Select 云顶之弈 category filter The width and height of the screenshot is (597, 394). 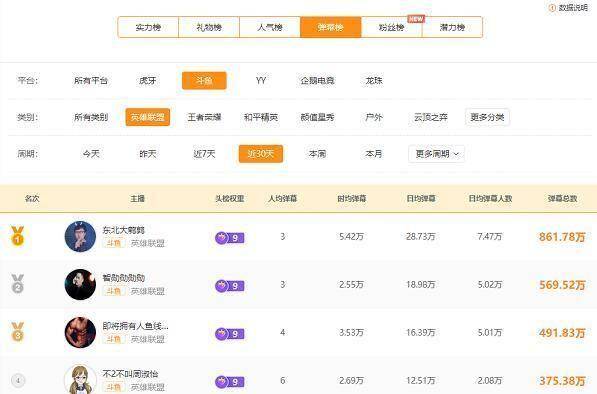point(431,117)
